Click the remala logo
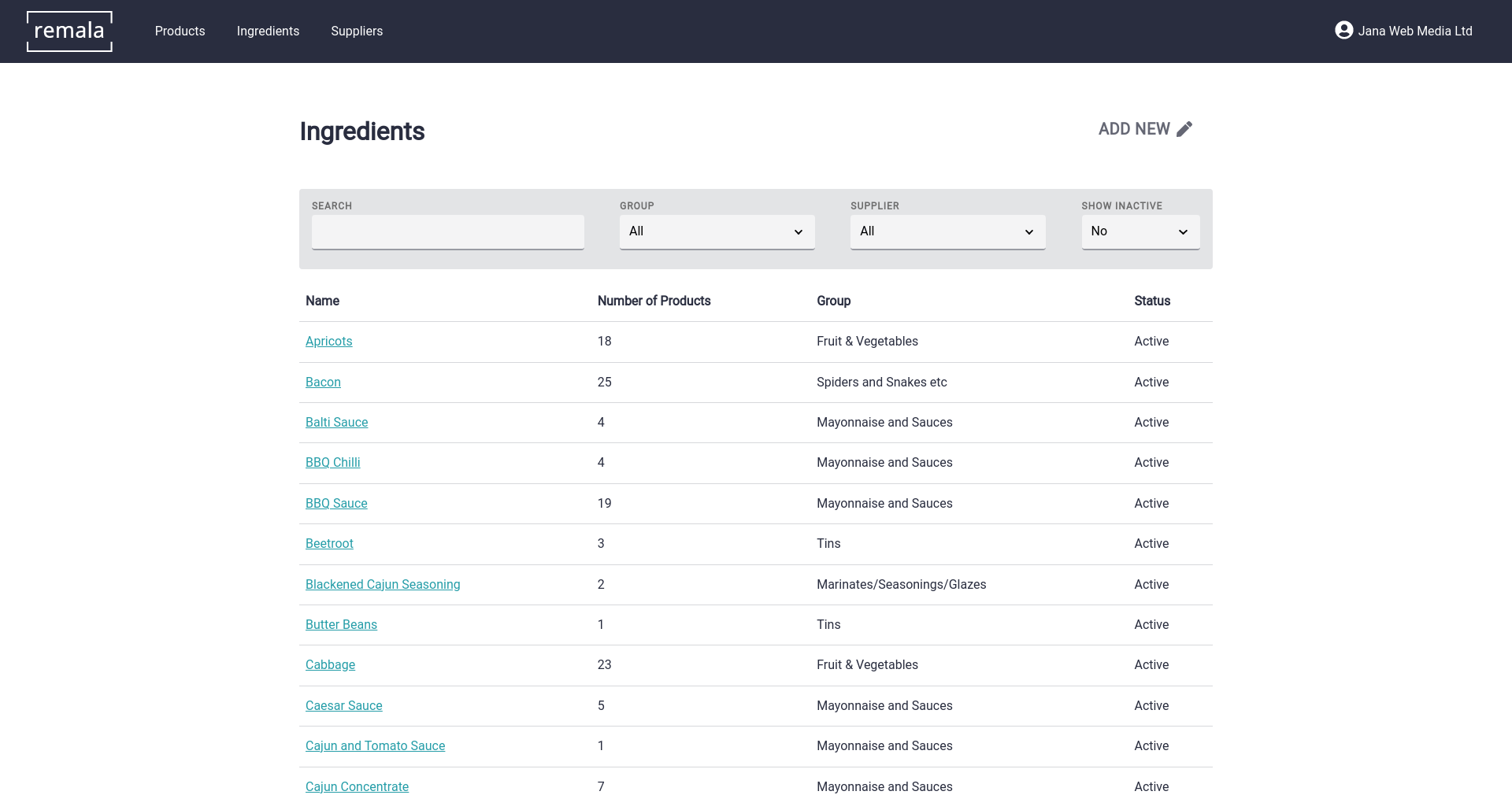This screenshot has width=1512, height=795. click(x=69, y=31)
